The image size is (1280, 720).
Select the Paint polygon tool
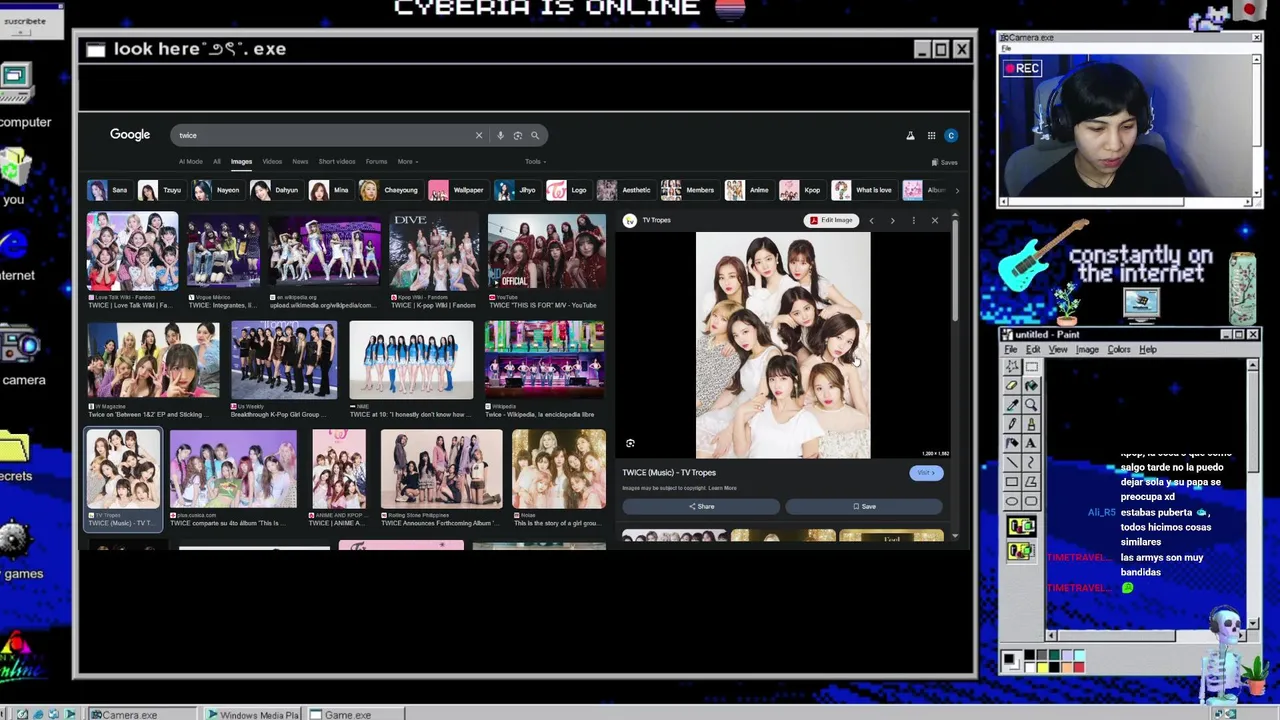coord(1031,481)
